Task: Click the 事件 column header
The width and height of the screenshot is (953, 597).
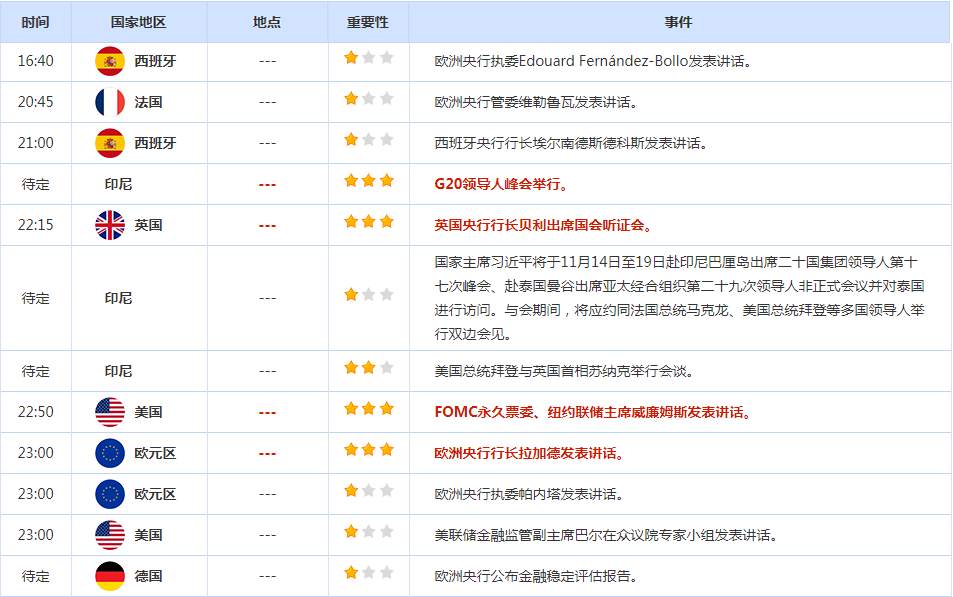Action: pyautogui.click(x=678, y=22)
